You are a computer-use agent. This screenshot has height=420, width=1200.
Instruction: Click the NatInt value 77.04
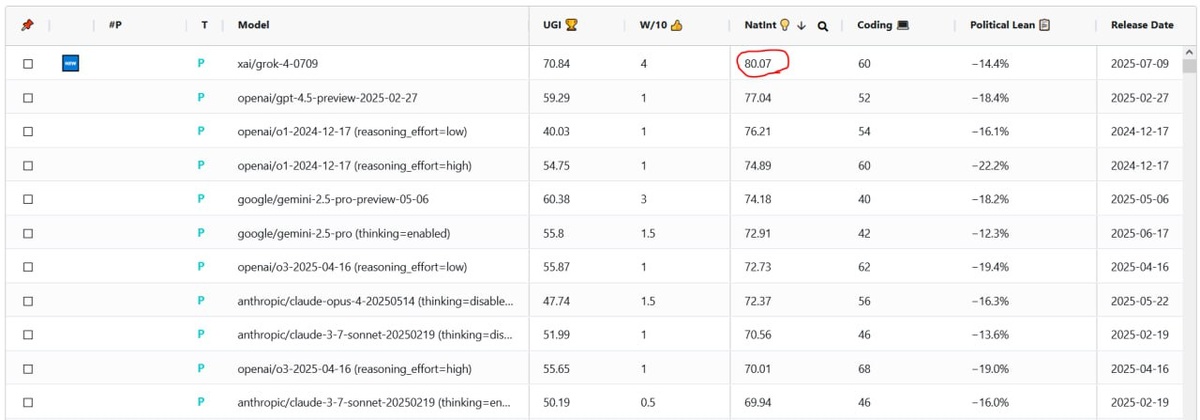pos(758,98)
